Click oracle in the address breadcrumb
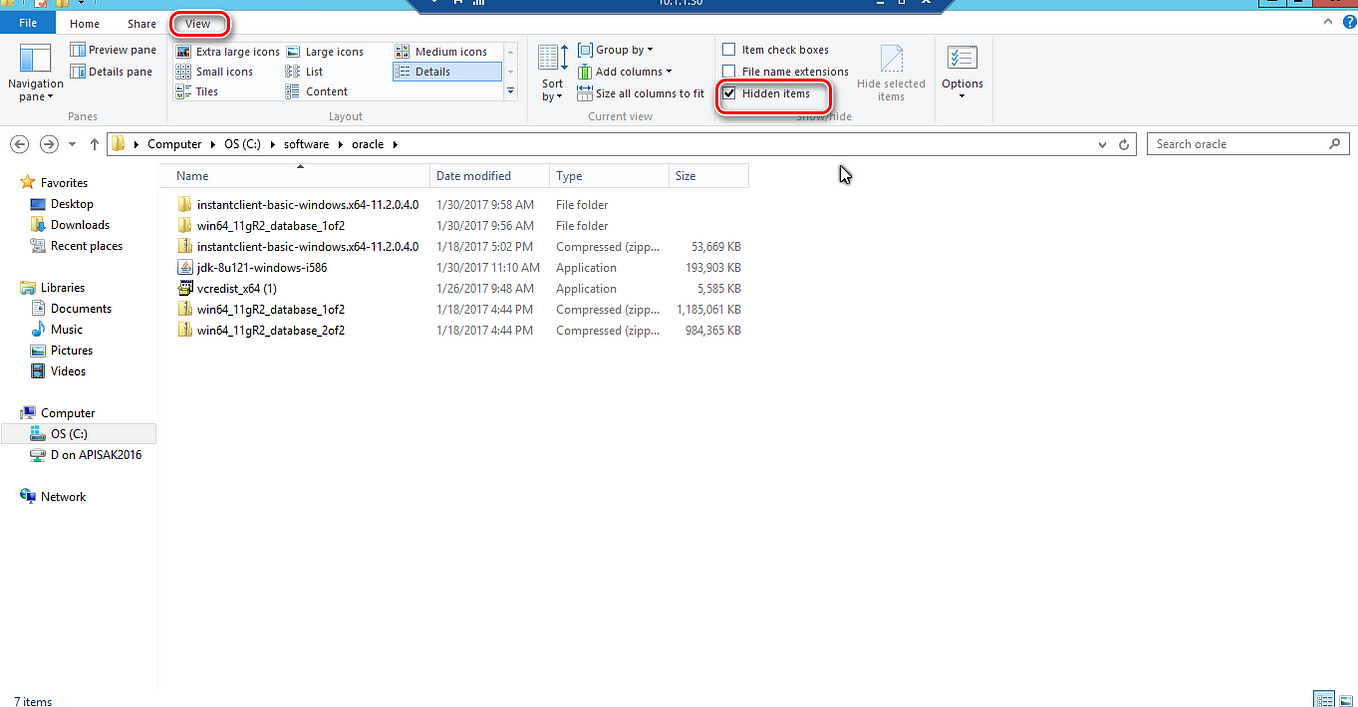The image size is (1358, 707). [x=368, y=144]
